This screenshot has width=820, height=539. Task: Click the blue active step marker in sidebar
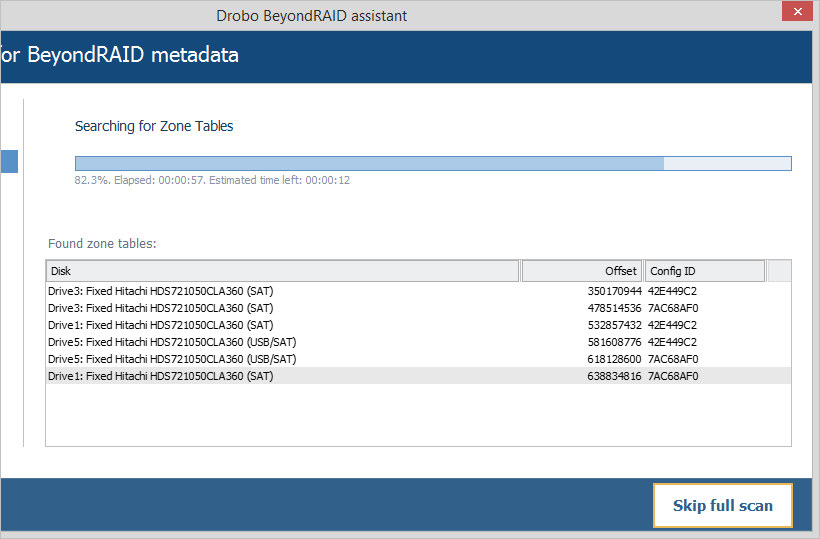click(9, 162)
